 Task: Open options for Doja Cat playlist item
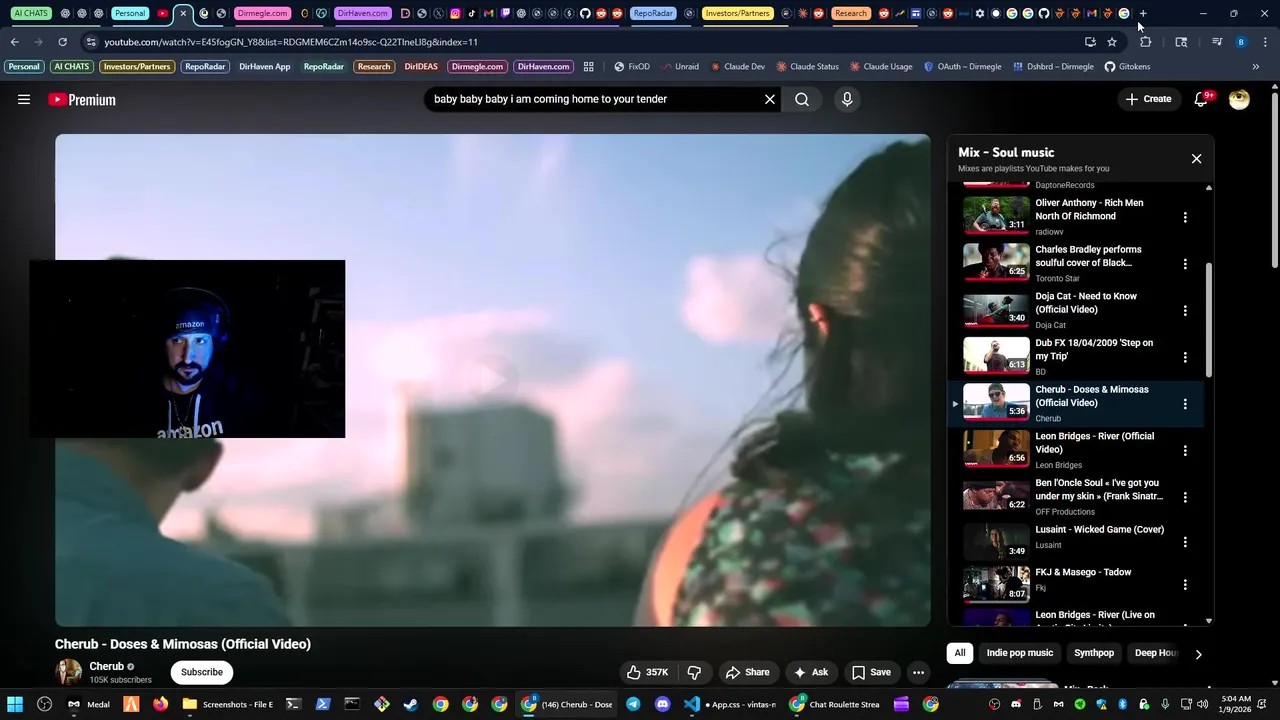tap(1185, 311)
